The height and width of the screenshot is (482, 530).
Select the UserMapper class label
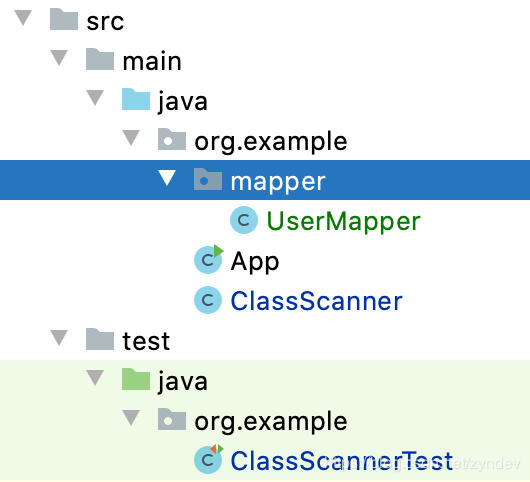click(343, 221)
